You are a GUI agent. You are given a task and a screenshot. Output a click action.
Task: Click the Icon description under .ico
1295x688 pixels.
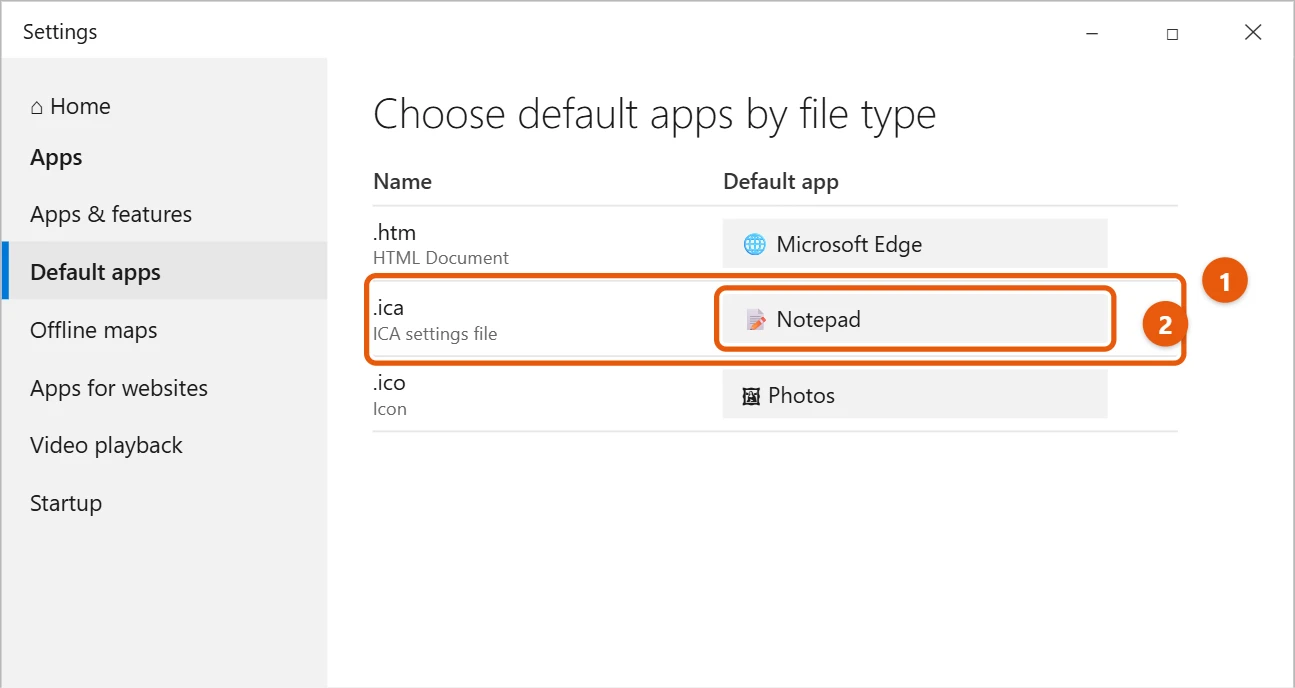pyautogui.click(x=390, y=409)
